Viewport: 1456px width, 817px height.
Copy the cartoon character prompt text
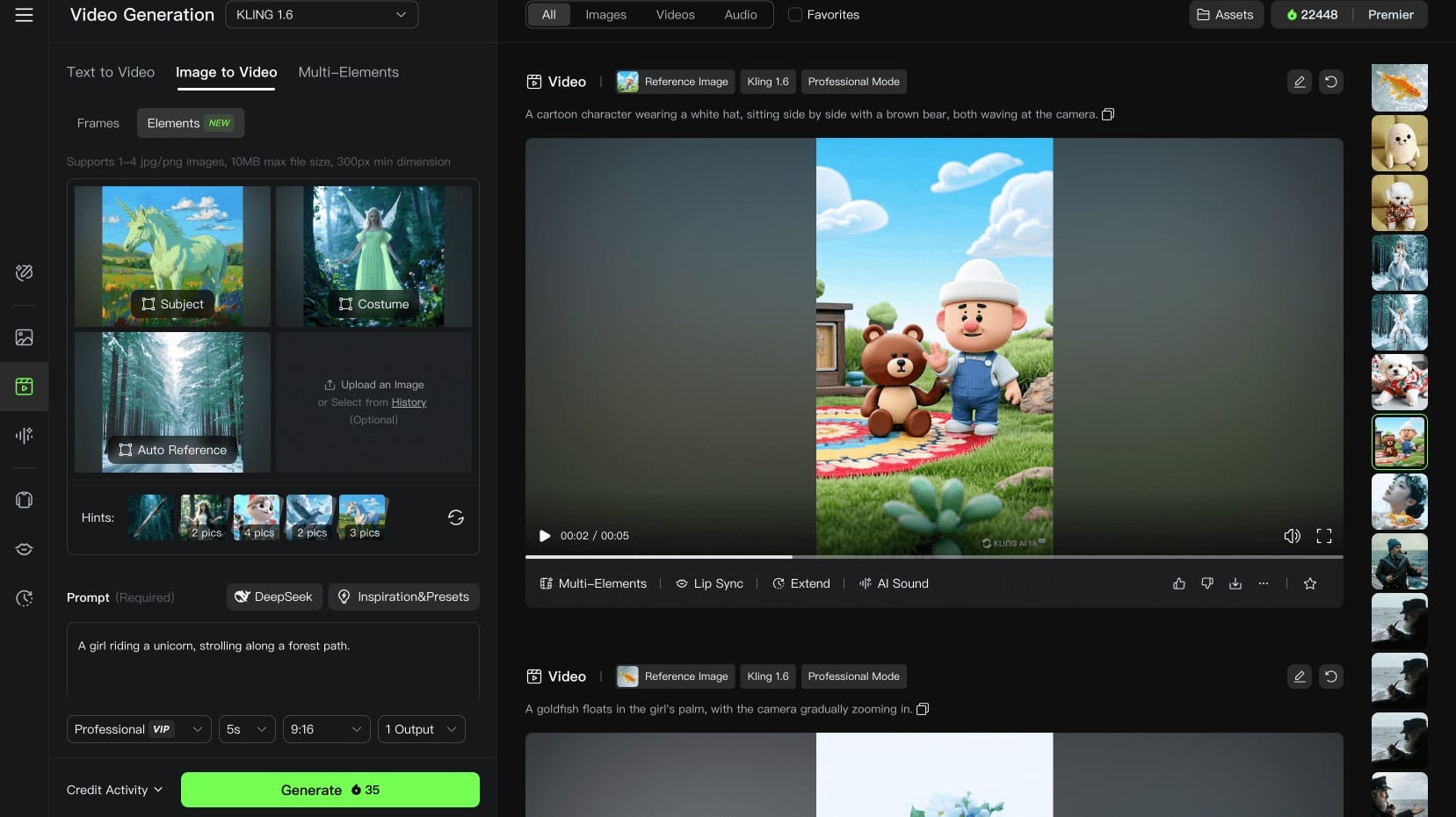[x=1108, y=114]
